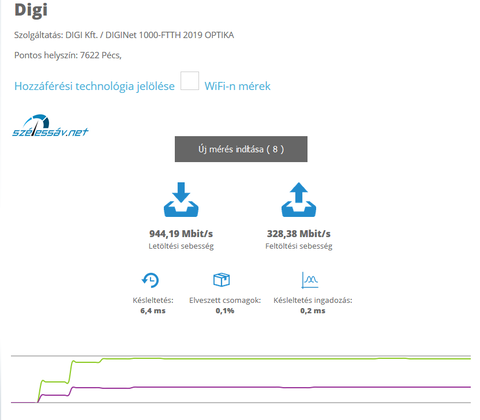Click the download speed icon
Viewport: 480px width, 420px height.
tap(181, 199)
